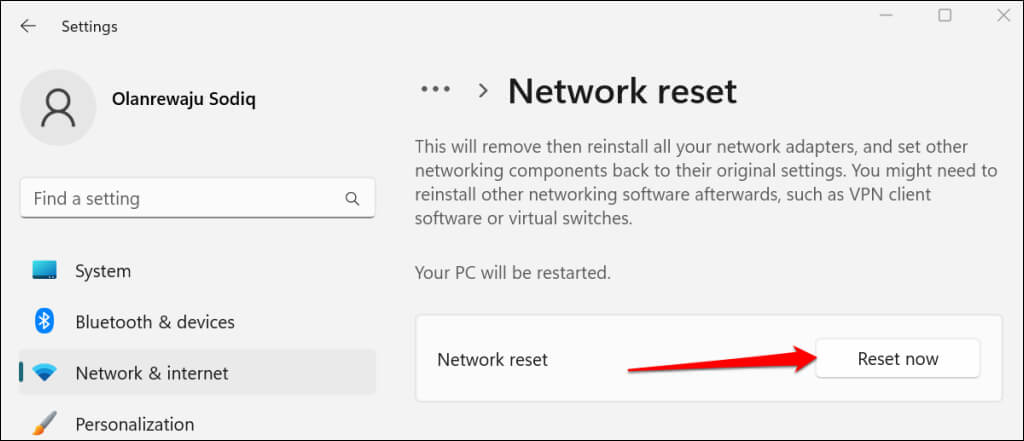The height and width of the screenshot is (441, 1024).
Task: Click the Wi-Fi icon beside Network & internet
Action: click(44, 373)
